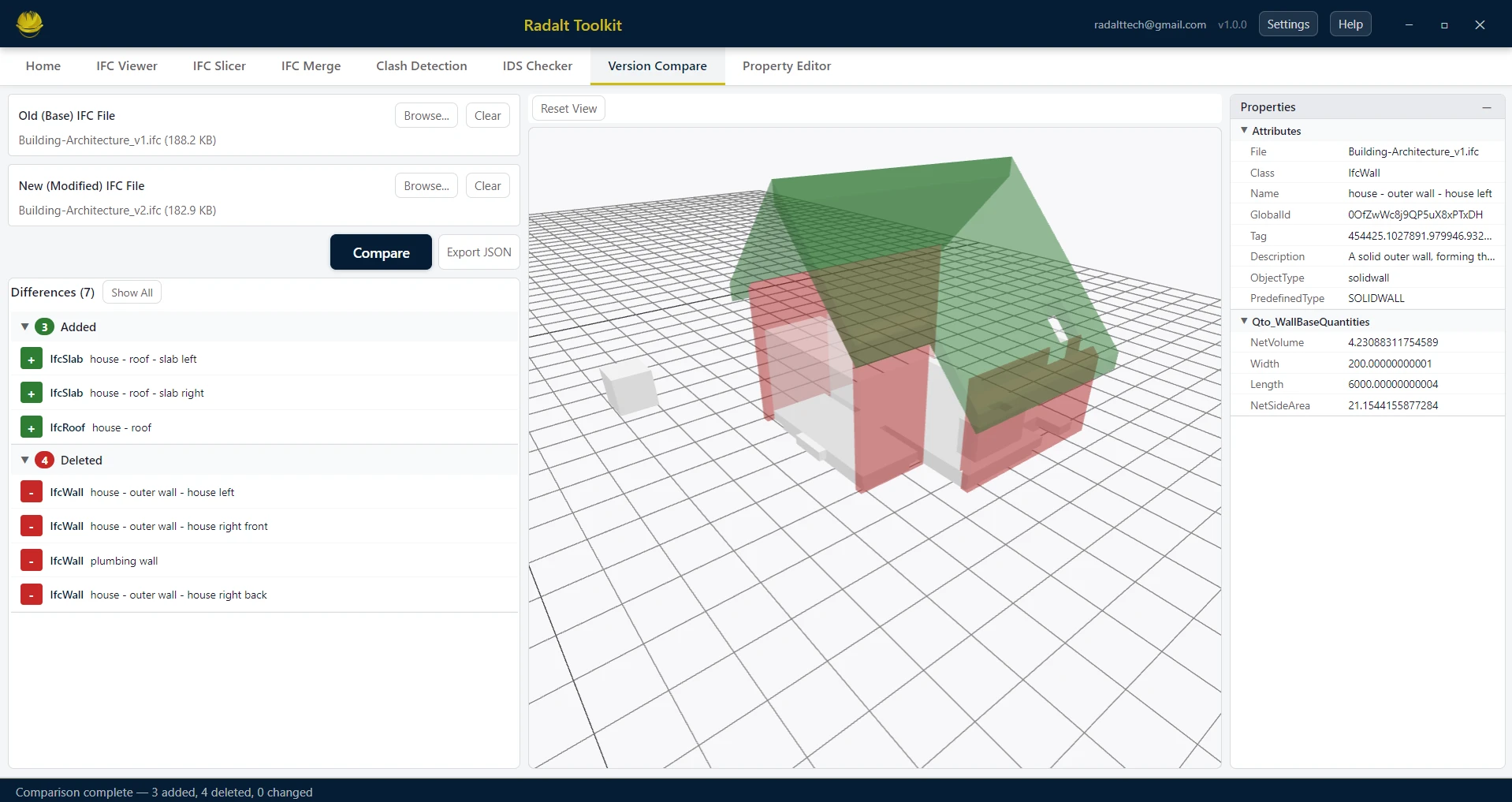Screen dimensions: 1512x802
Task: Click the minus icon for outer wall - house left
Action: pos(31,491)
